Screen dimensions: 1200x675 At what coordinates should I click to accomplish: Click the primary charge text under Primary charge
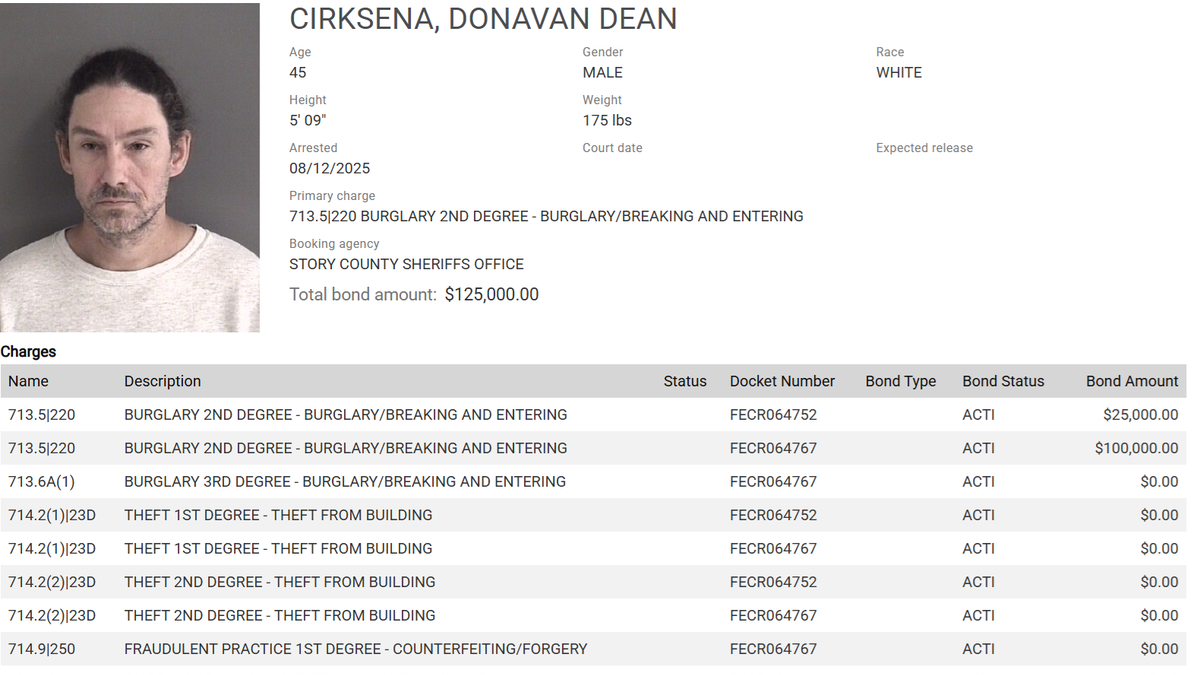pyautogui.click(x=546, y=217)
